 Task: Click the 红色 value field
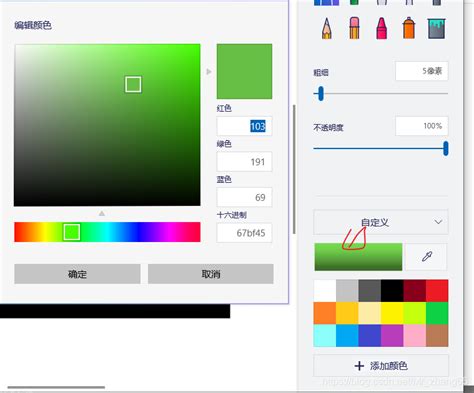(244, 126)
